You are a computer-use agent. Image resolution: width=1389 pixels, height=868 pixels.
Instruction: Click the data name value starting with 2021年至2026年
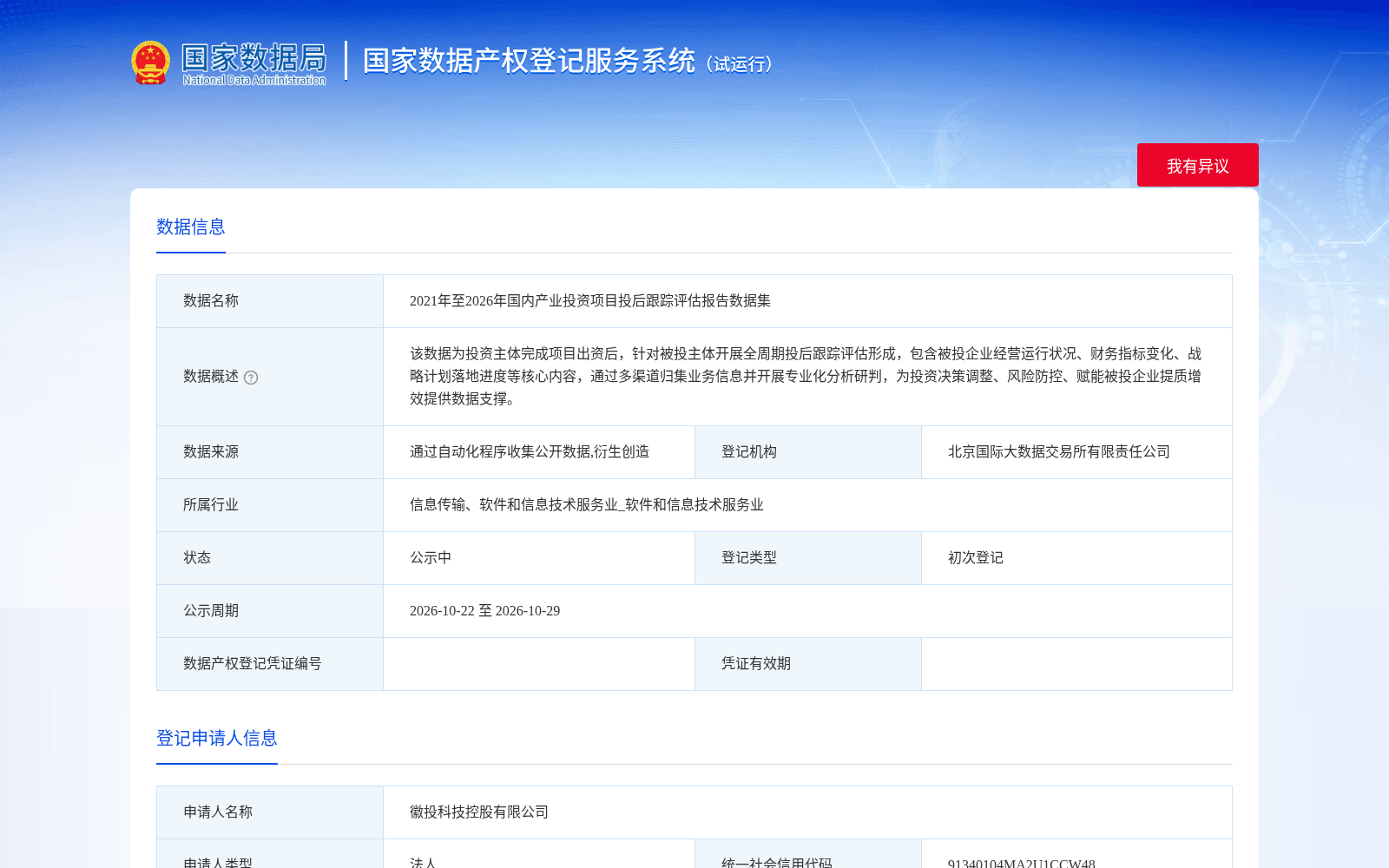click(590, 301)
